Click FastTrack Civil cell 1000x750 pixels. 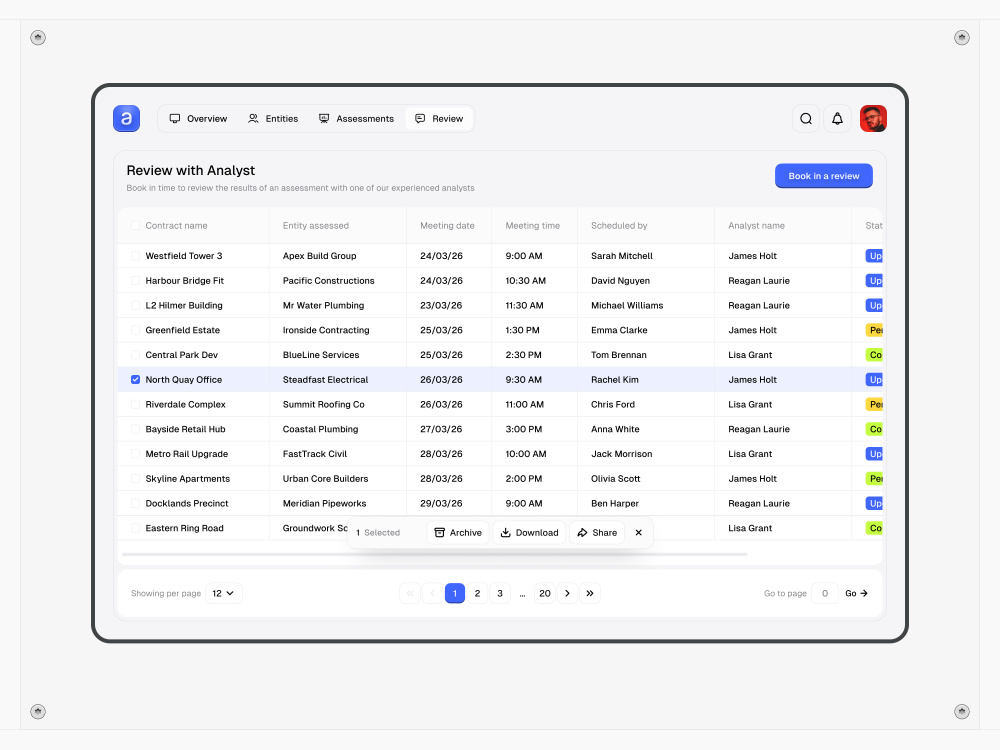point(315,454)
